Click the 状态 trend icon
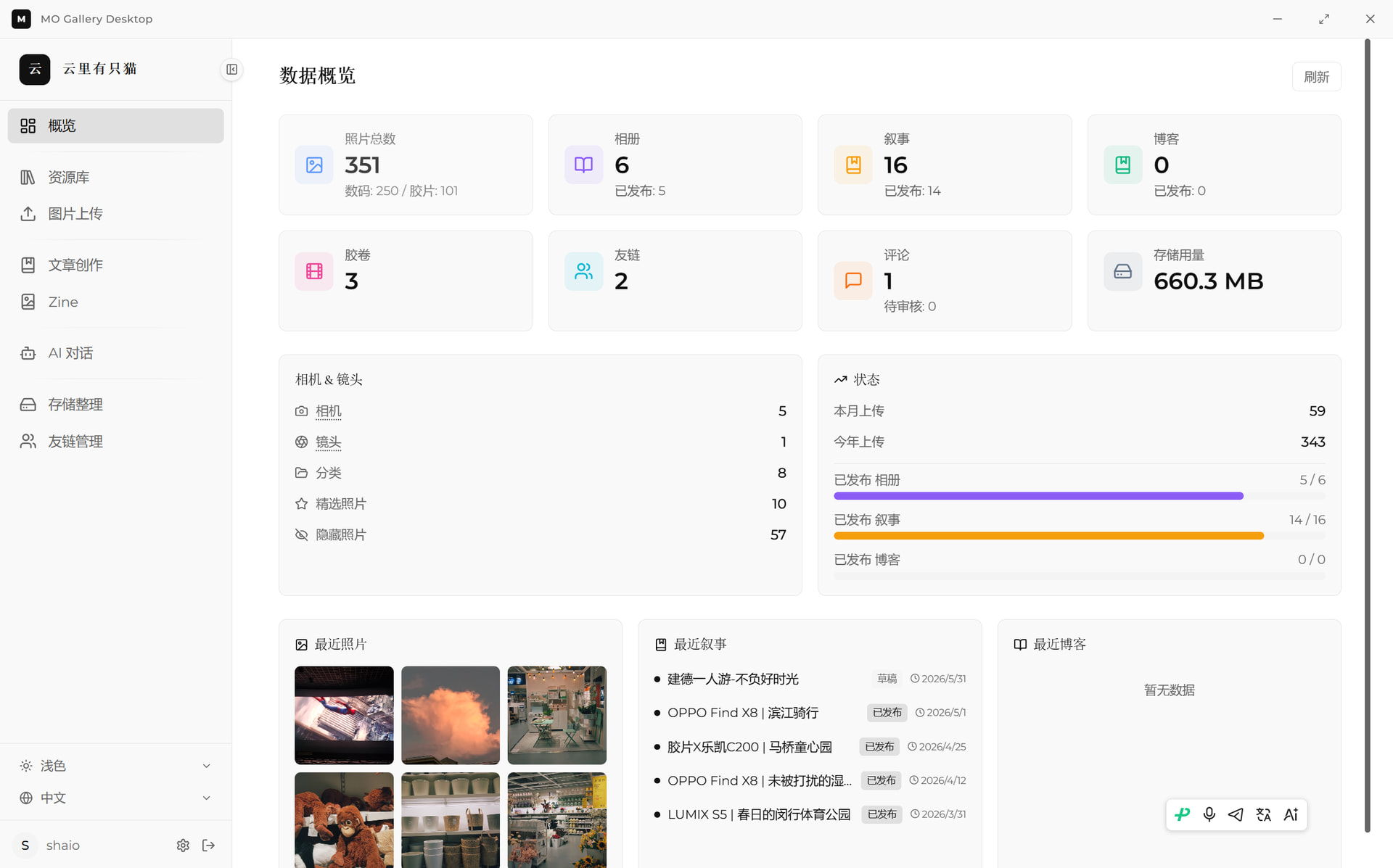Viewport: 1393px width, 868px height. coord(840,379)
